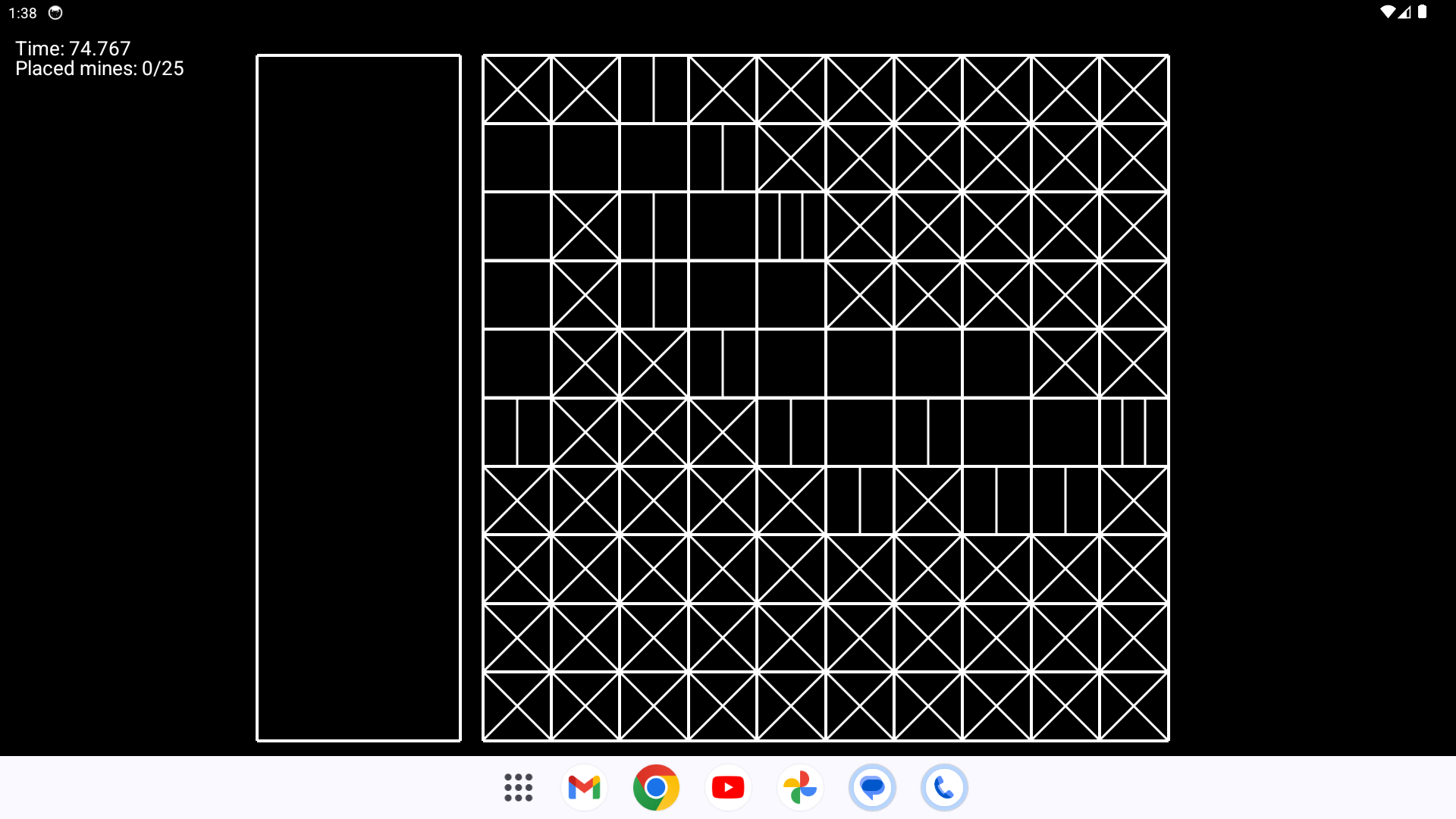Reveal the bottom-right corner crossed cell

click(x=1134, y=706)
